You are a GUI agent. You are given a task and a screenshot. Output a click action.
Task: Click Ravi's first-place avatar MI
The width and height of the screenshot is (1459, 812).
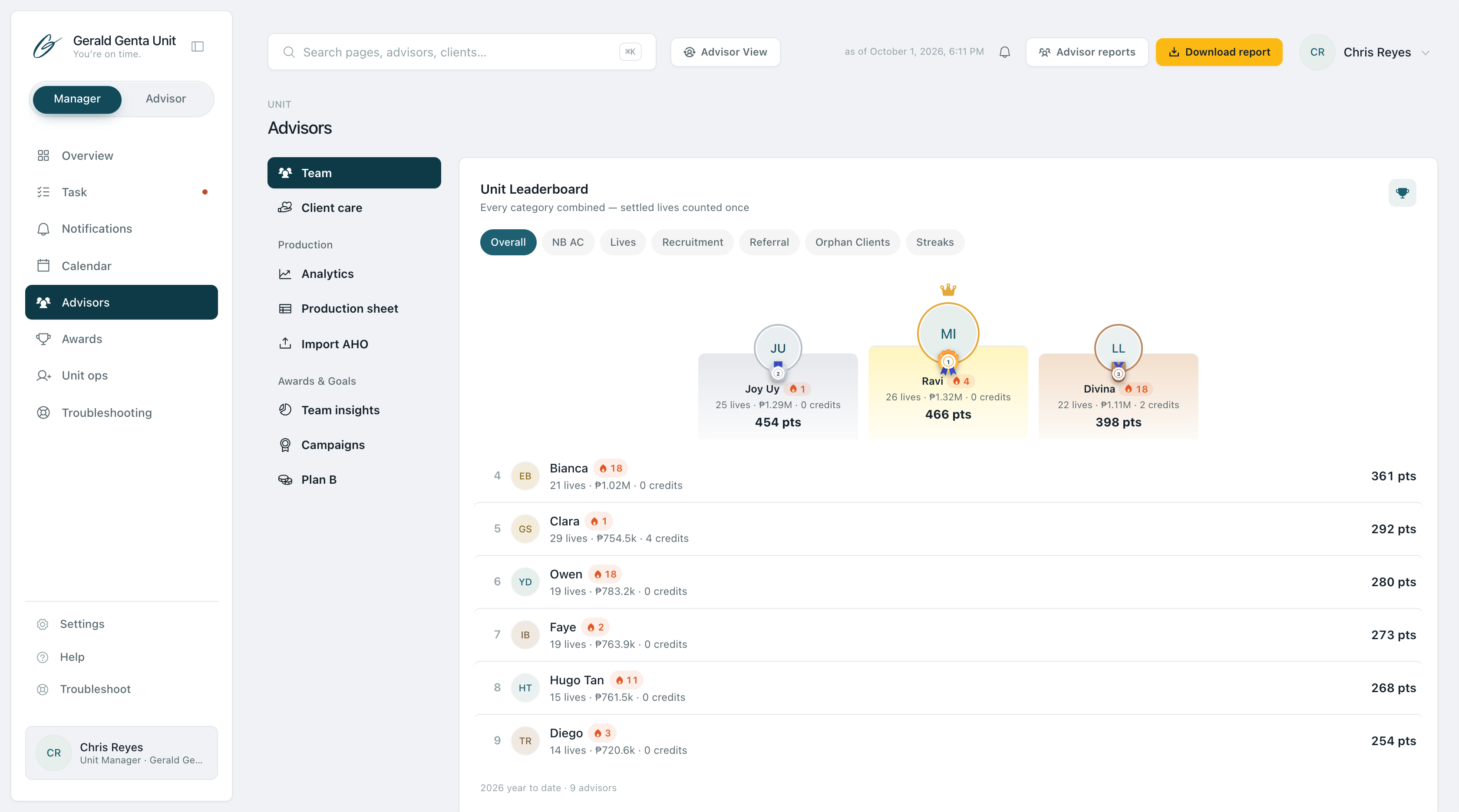[x=948, y=334]
